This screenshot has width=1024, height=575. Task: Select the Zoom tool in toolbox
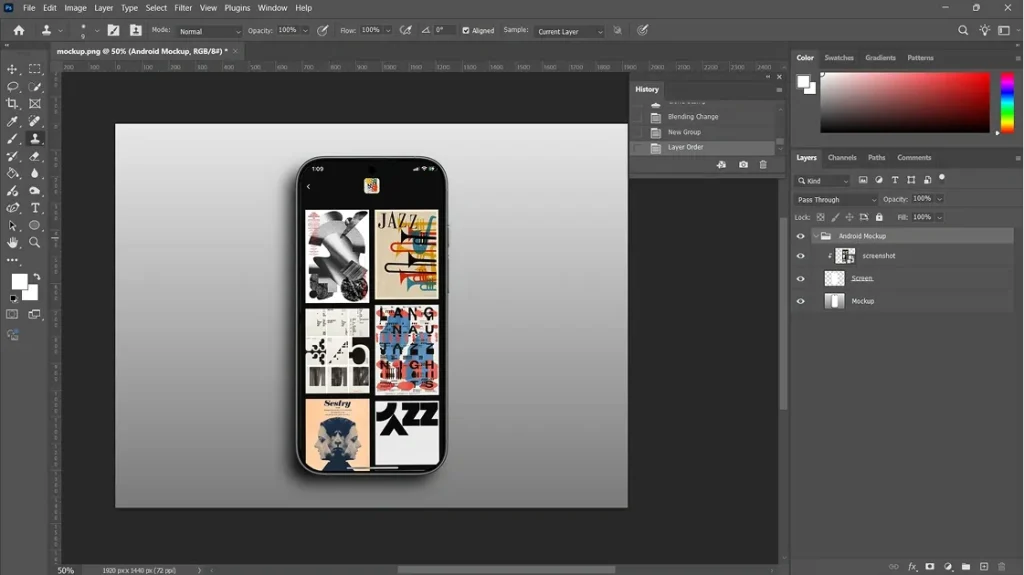35,242
